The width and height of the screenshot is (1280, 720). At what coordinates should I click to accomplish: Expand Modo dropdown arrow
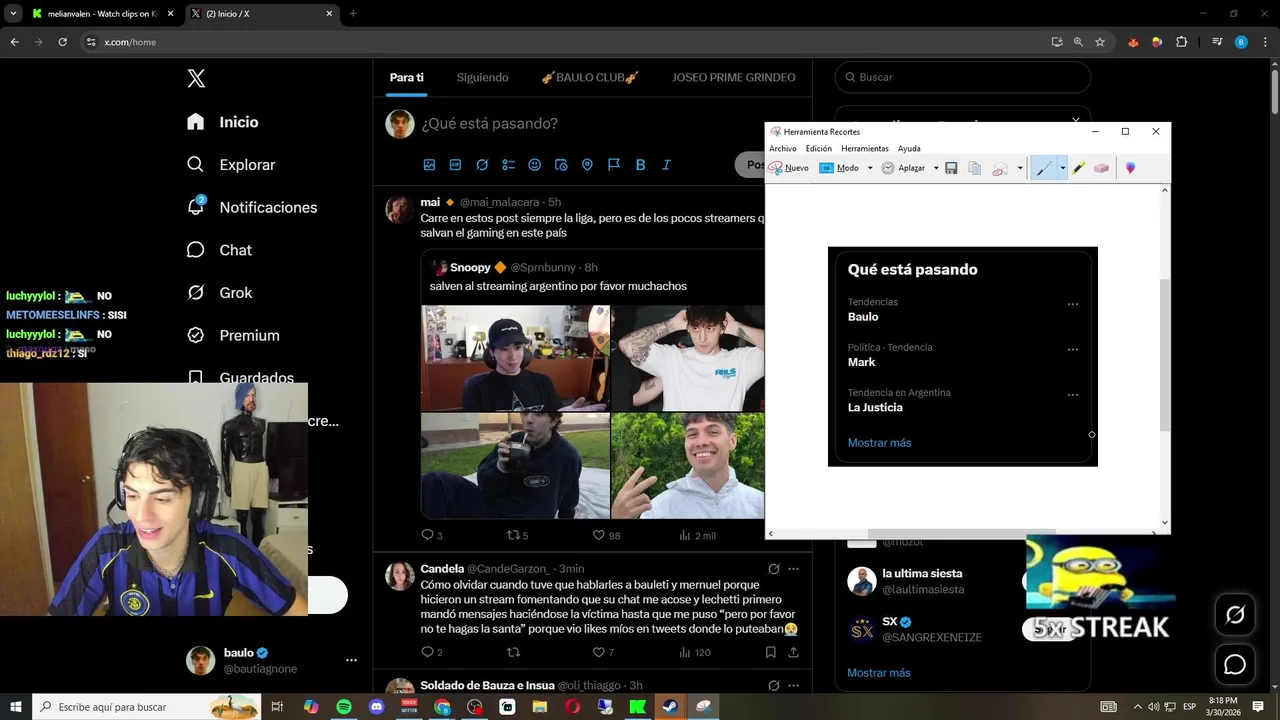click(870, 168)
